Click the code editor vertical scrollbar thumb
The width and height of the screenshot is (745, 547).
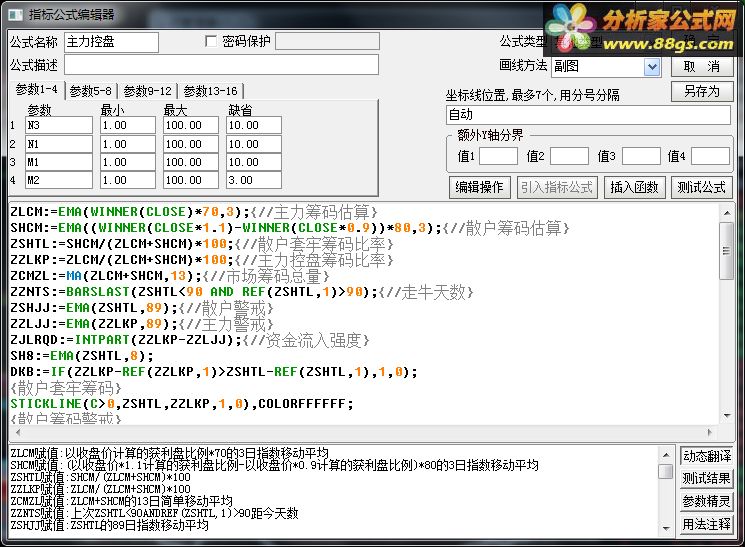click(726, 251)
